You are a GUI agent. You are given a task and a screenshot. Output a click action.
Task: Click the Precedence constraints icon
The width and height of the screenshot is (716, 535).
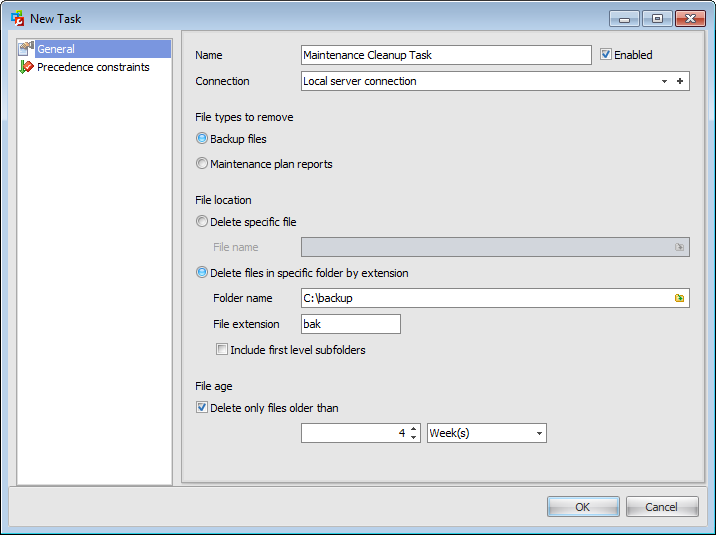pos(26,67)
